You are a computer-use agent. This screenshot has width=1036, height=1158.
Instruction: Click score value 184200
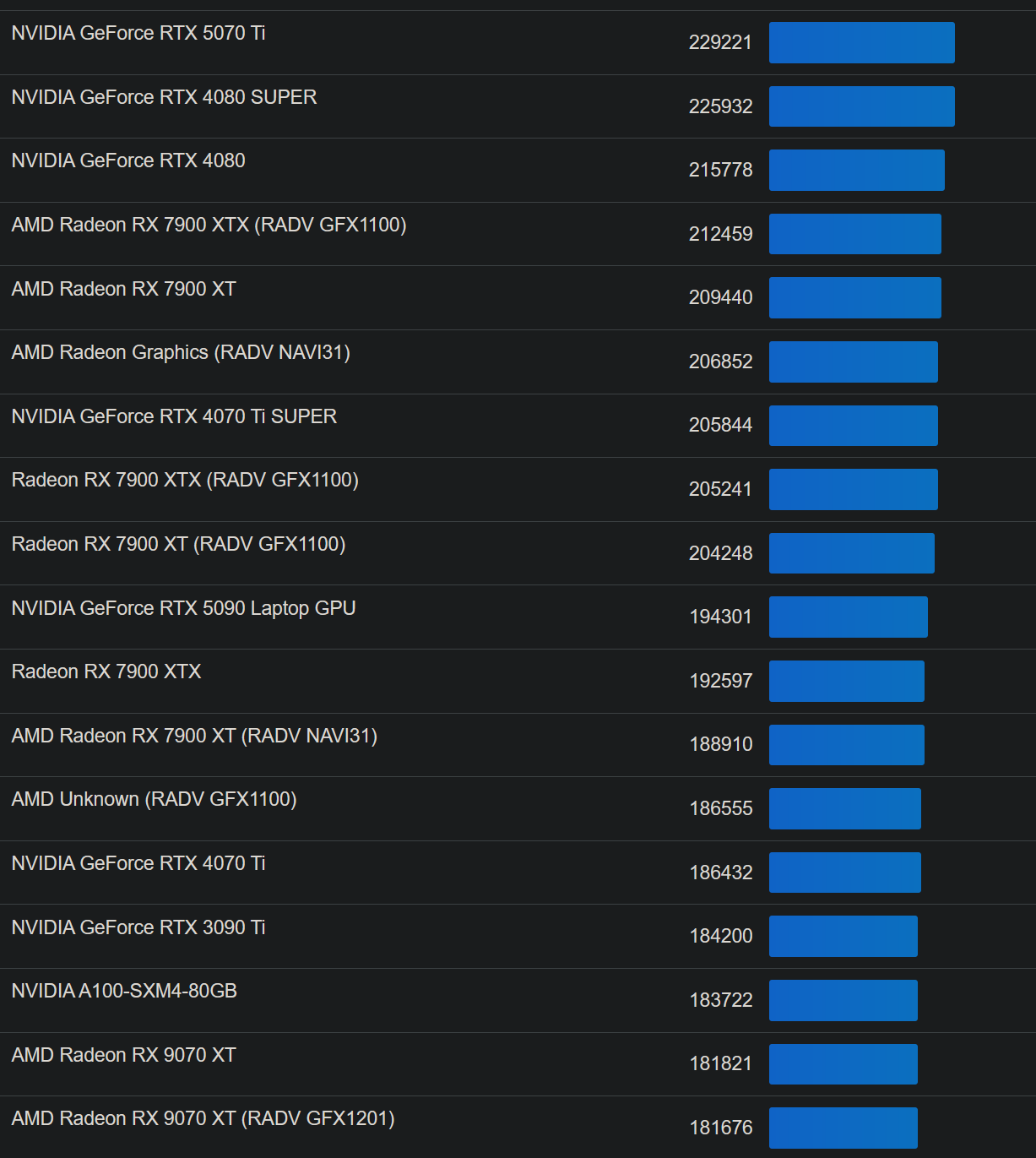720,936
